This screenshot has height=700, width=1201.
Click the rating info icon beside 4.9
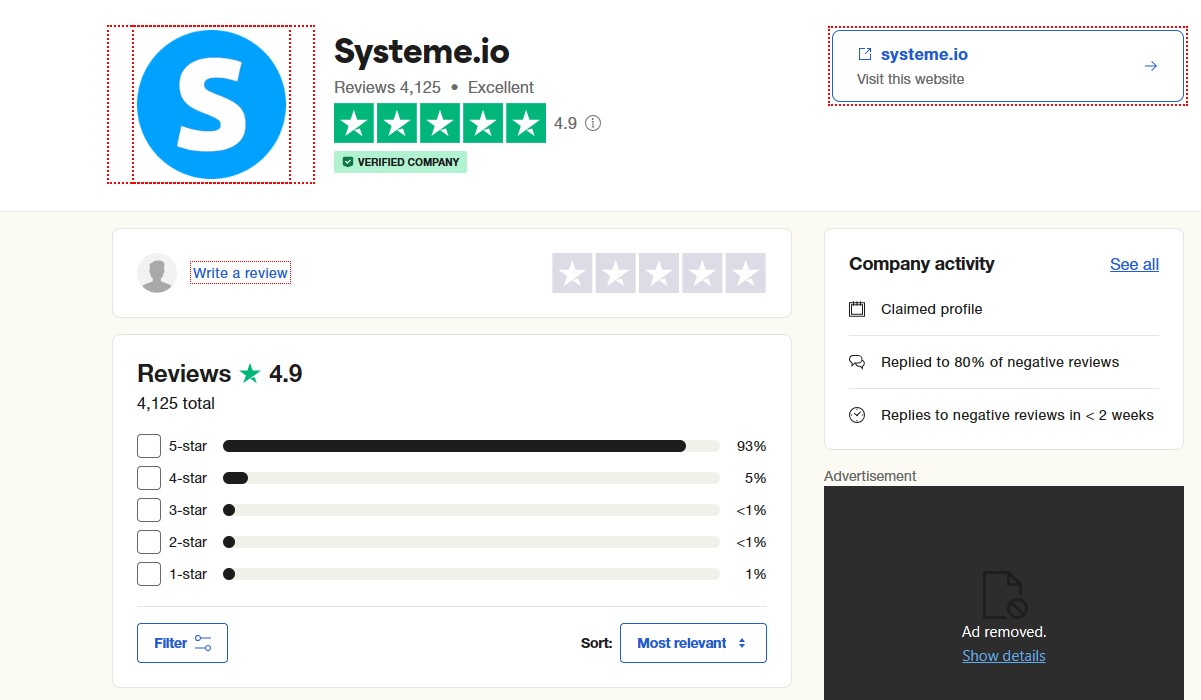pyautogui.click(x=593, y=123)
